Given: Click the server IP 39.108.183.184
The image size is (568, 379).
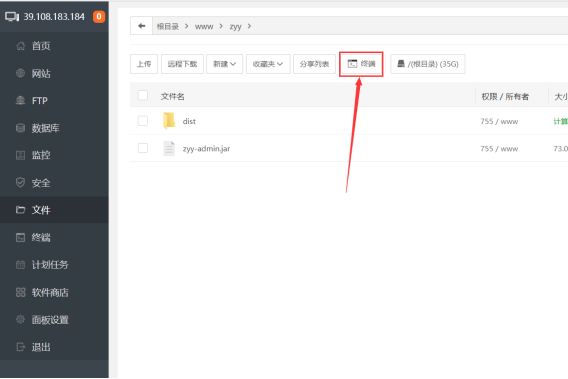Looking at the screenshot, I should [x=54, y=17].
